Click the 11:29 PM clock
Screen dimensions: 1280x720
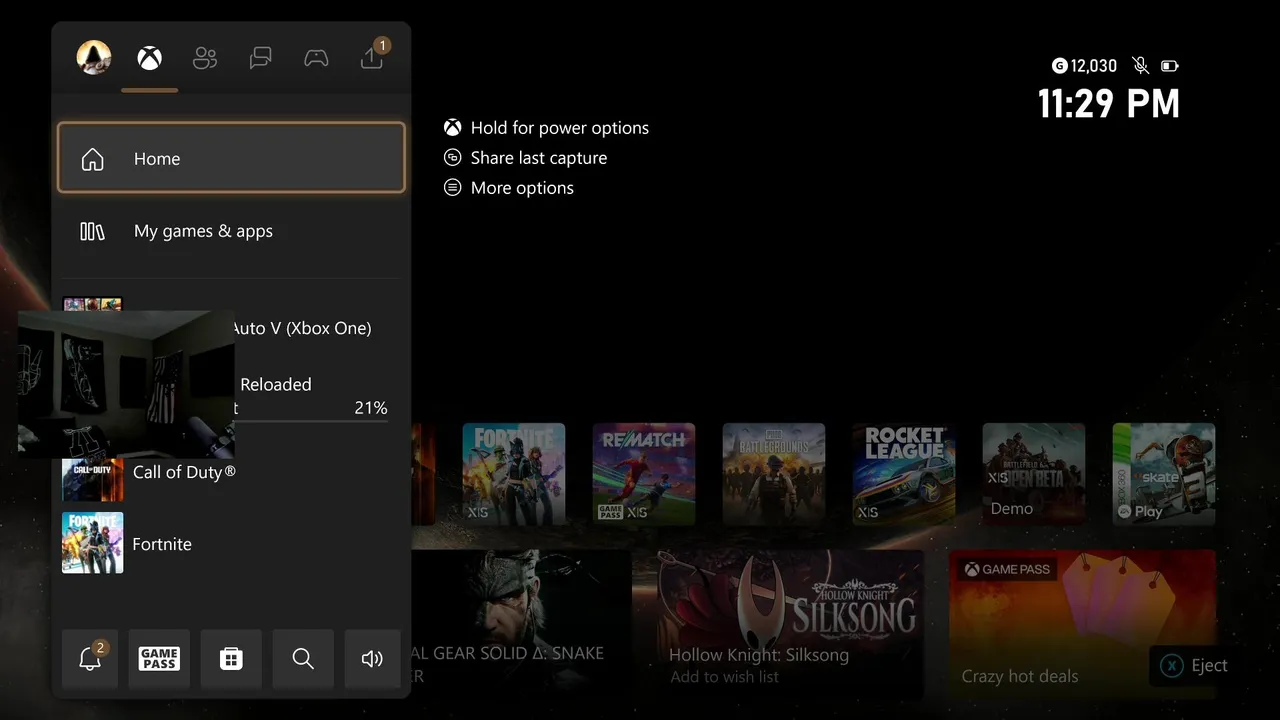[x=1109, y=104]
